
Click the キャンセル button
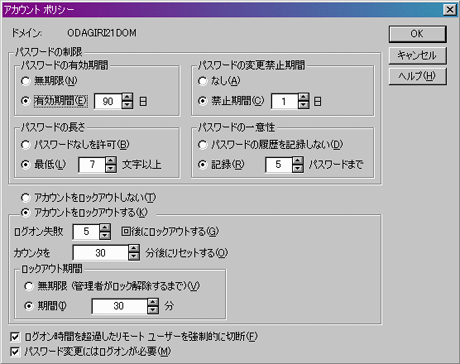click(417, 55)
